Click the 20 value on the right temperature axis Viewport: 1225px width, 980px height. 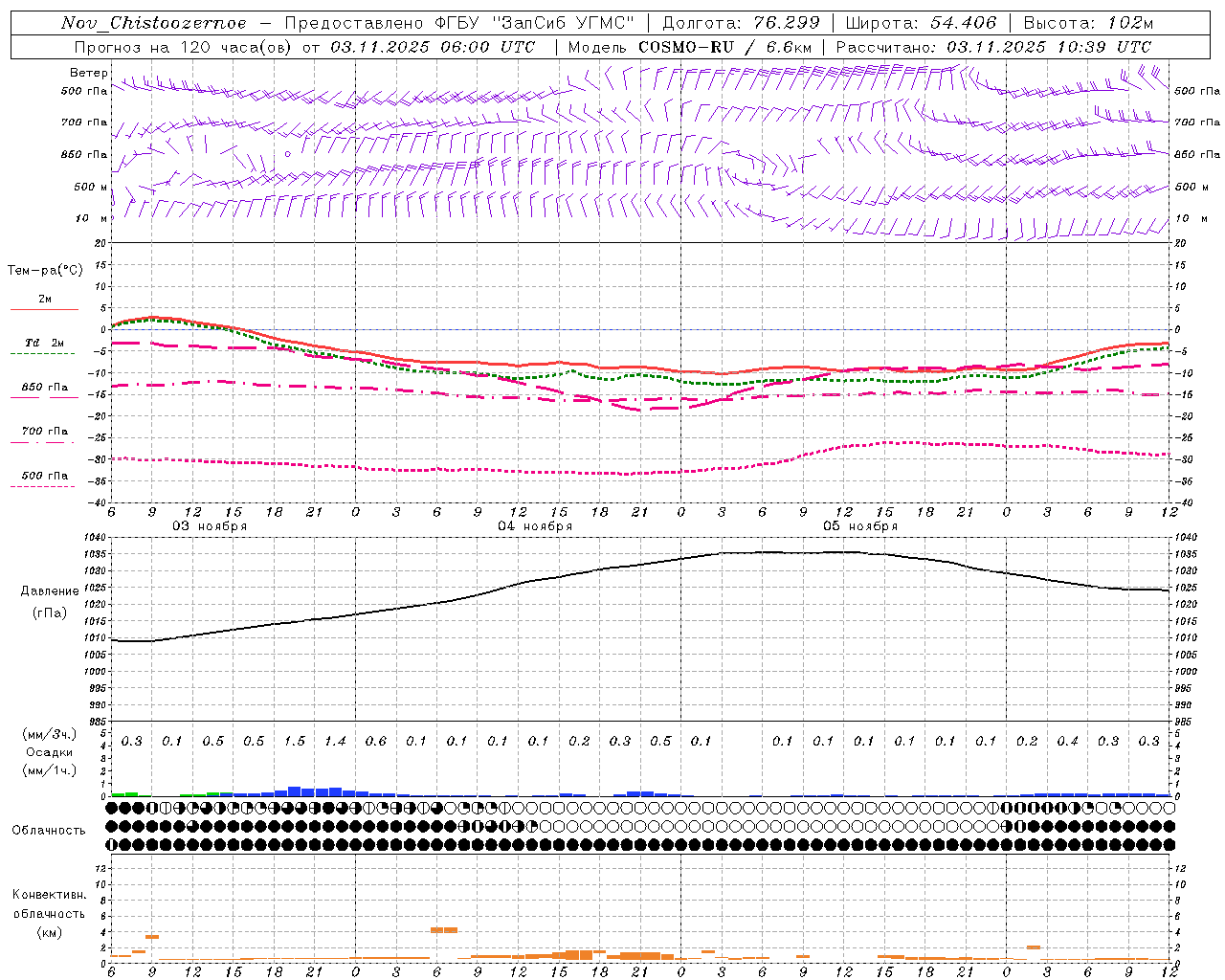pos(1180,244)
